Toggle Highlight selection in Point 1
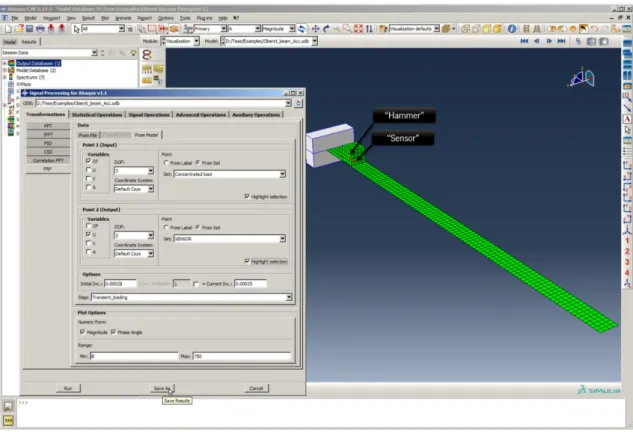The width and height of the screenshot is (633, 432). click(247, 196)
